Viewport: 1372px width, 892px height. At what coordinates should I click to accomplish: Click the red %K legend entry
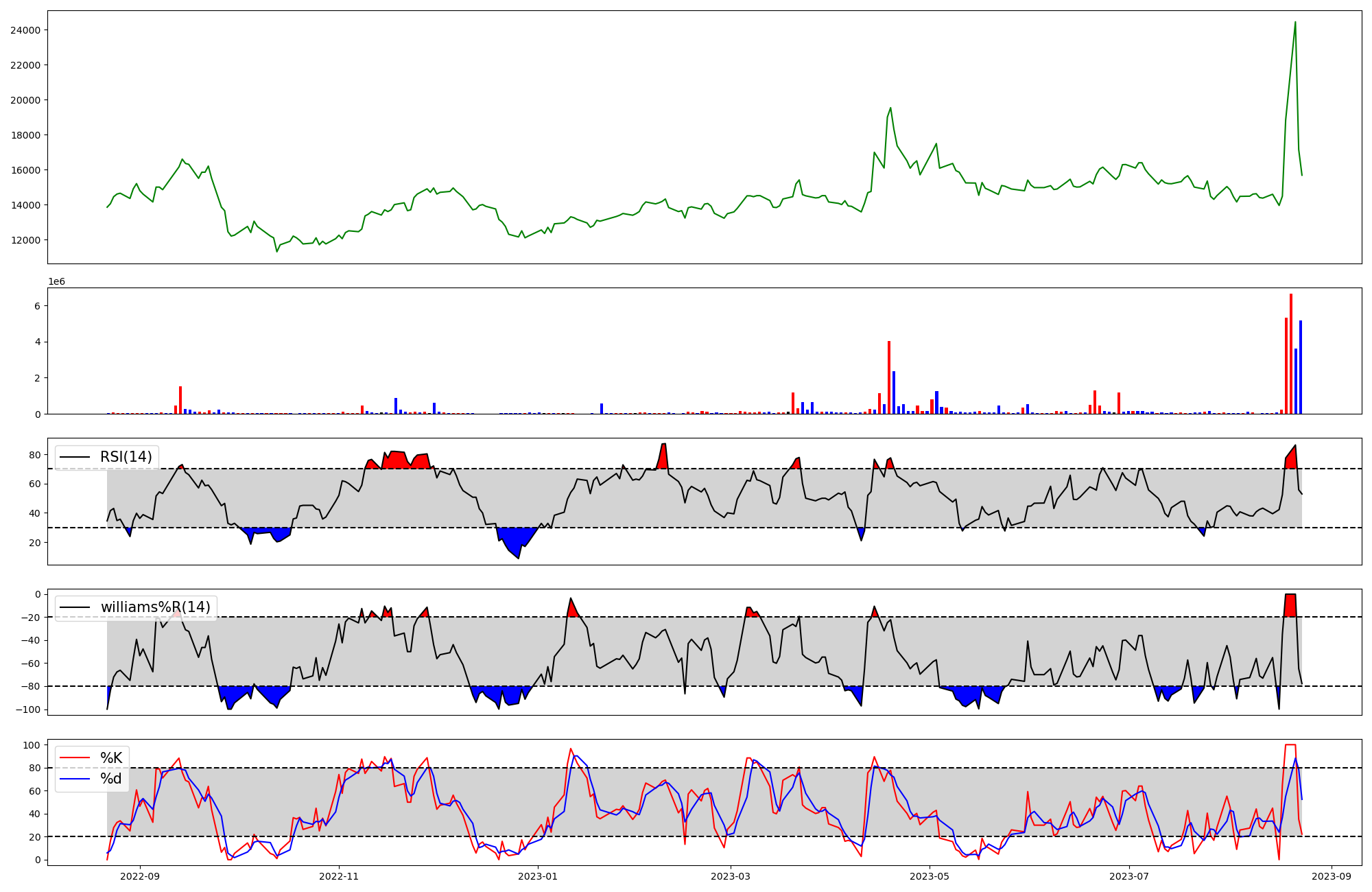(x=111, y=758)
